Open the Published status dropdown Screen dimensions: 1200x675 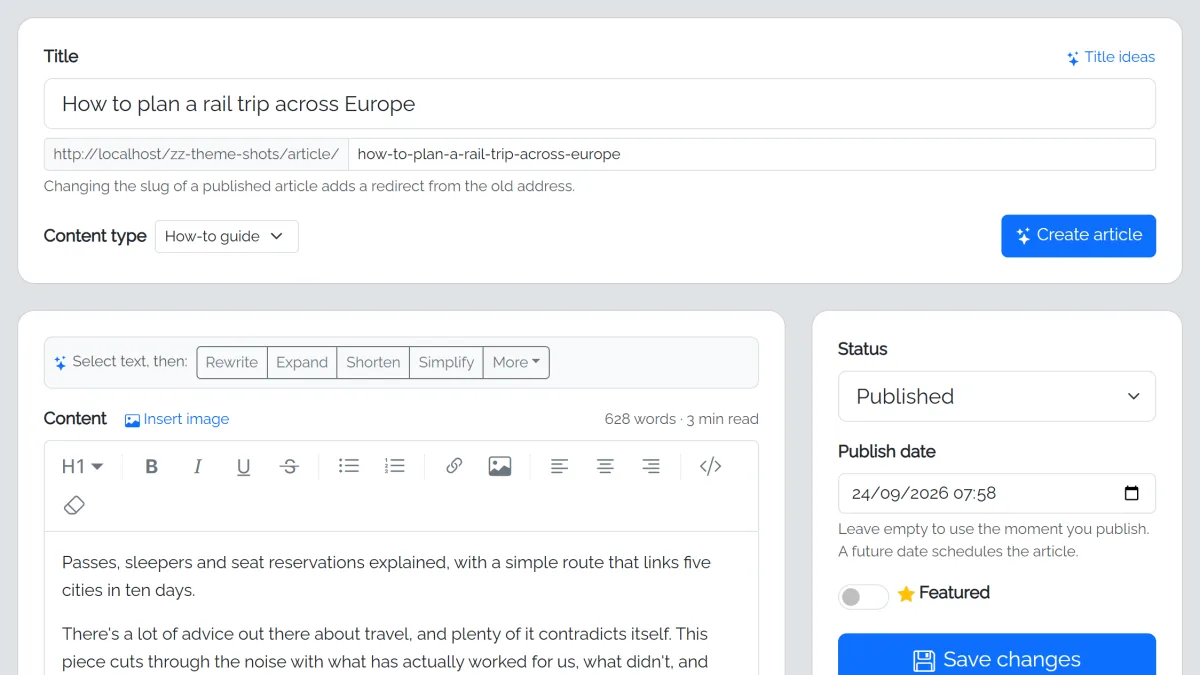pyautogui.click(x=997, y=396)
